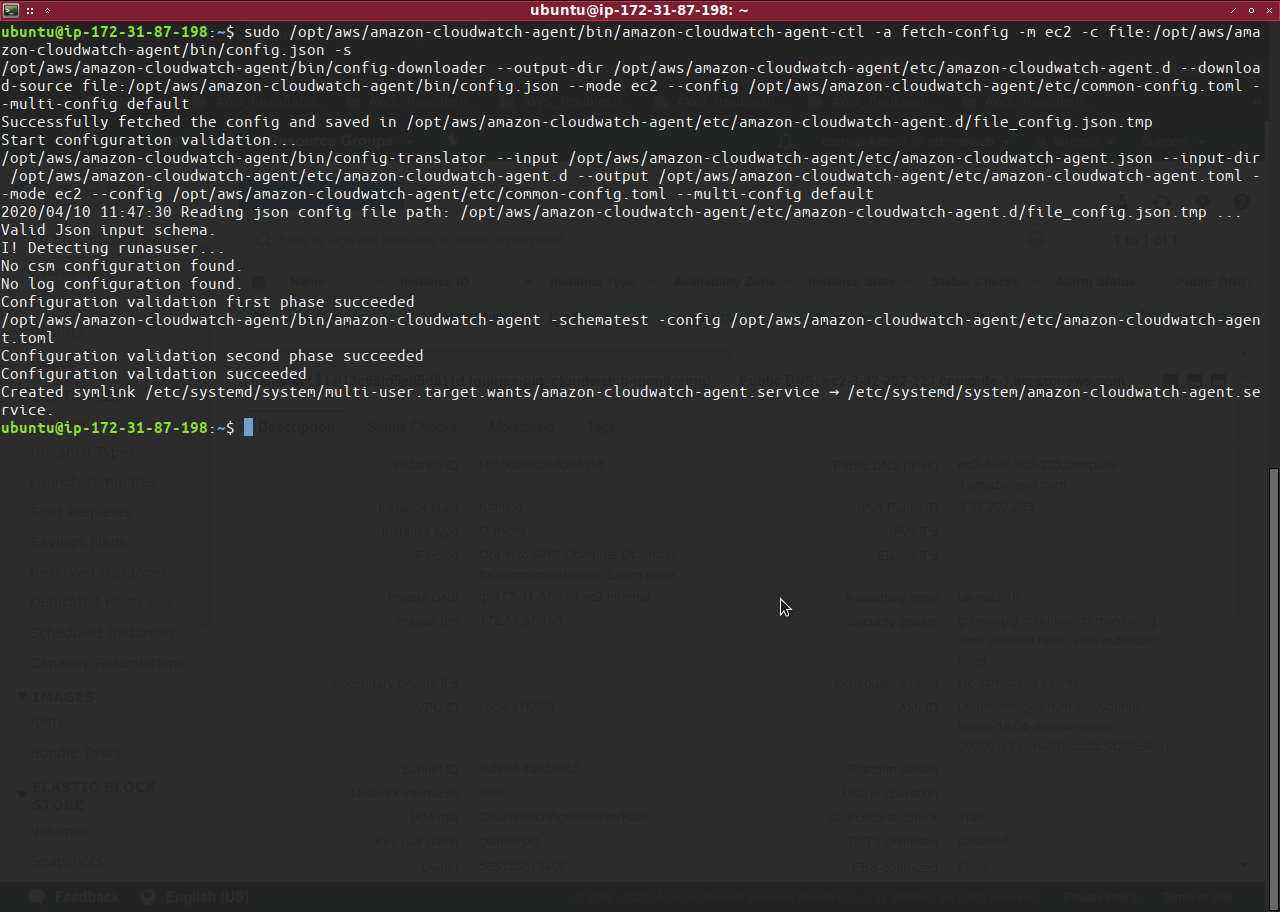The image size is (1280, 912).
Task: Open the Description tab in AWS console behind
Action: (x=296, y=427)
